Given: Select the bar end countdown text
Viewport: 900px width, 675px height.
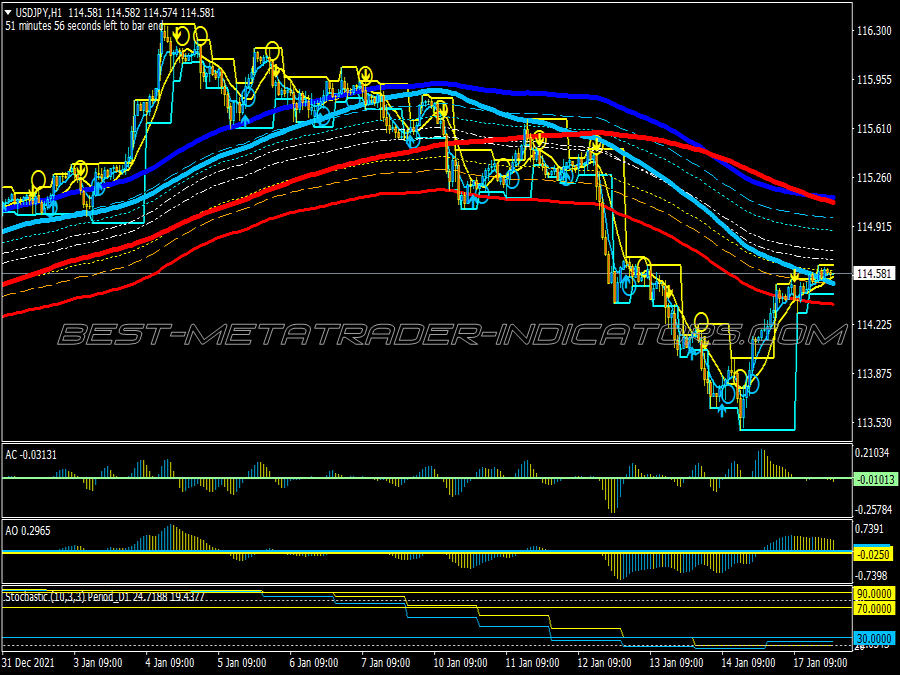Looking at the screenshot, I should pos(84,26).
